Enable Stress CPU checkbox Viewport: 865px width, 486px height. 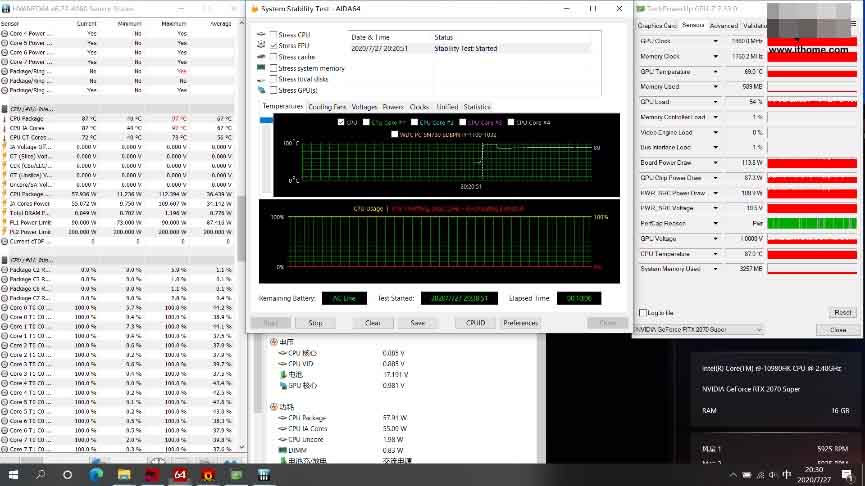pyautogui.click(x=273, y=34)
